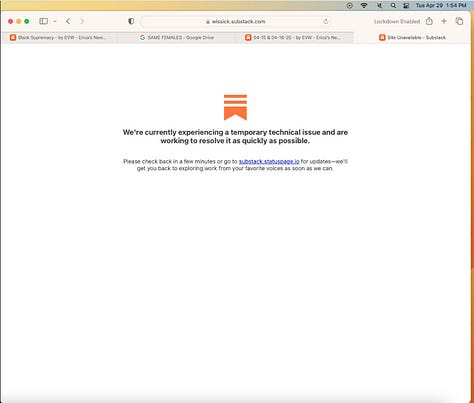Click the green full screen button
The image size is (474, 403).
(27, 21)
